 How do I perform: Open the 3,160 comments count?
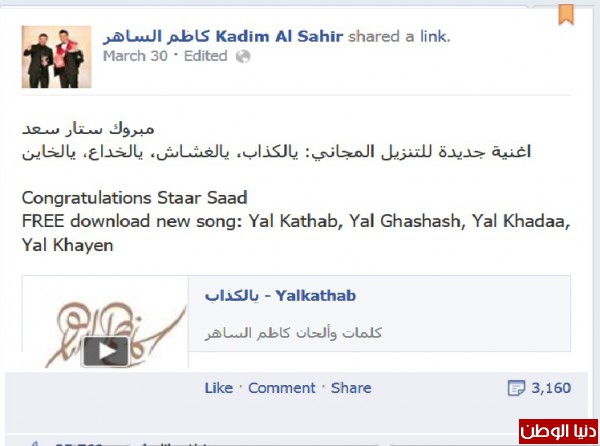(x=551, y=388)
